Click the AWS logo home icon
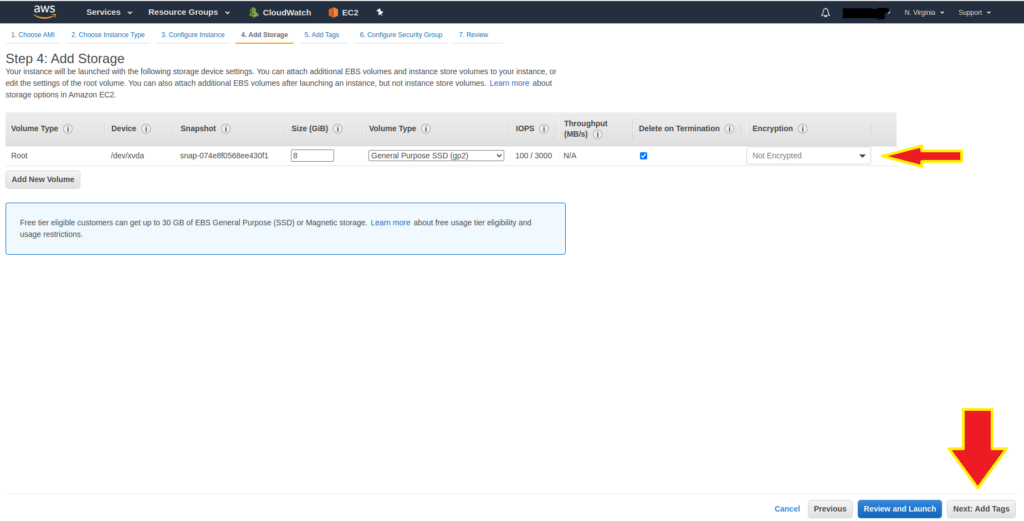 45,12
